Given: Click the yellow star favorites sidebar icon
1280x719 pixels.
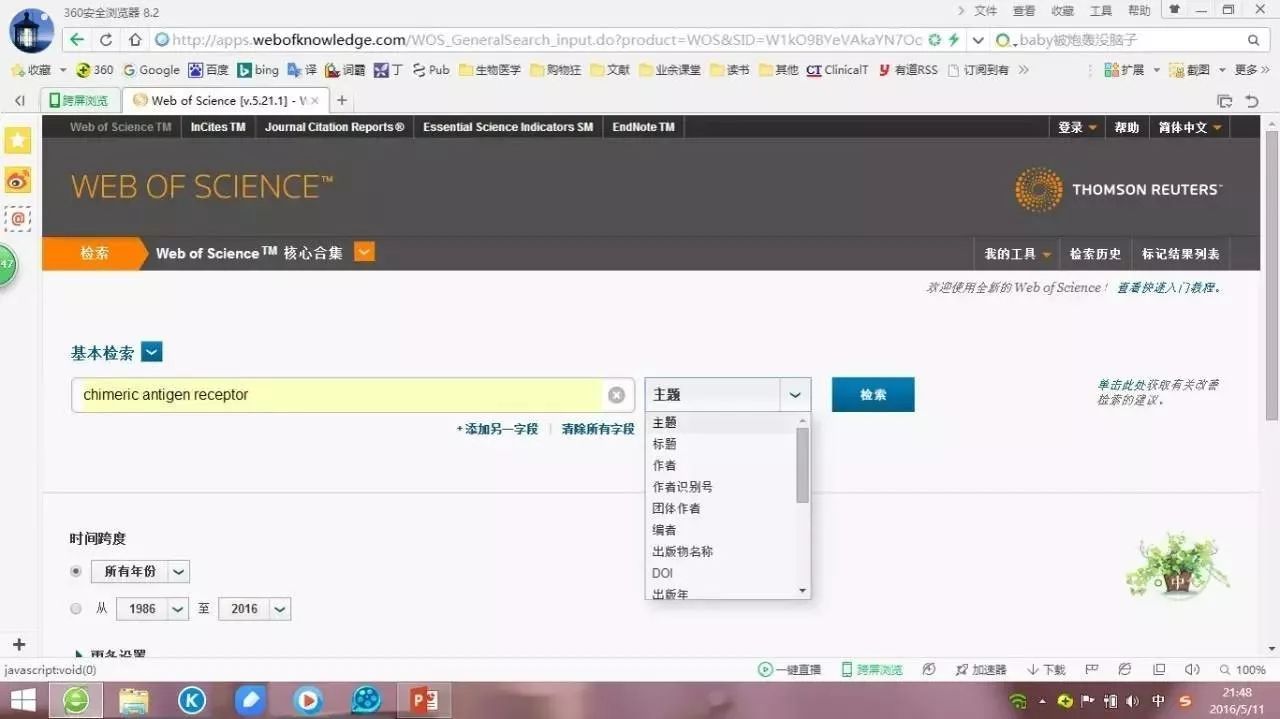Looking at the screenshot, I should pyautogui.click(x=18, y=141).
